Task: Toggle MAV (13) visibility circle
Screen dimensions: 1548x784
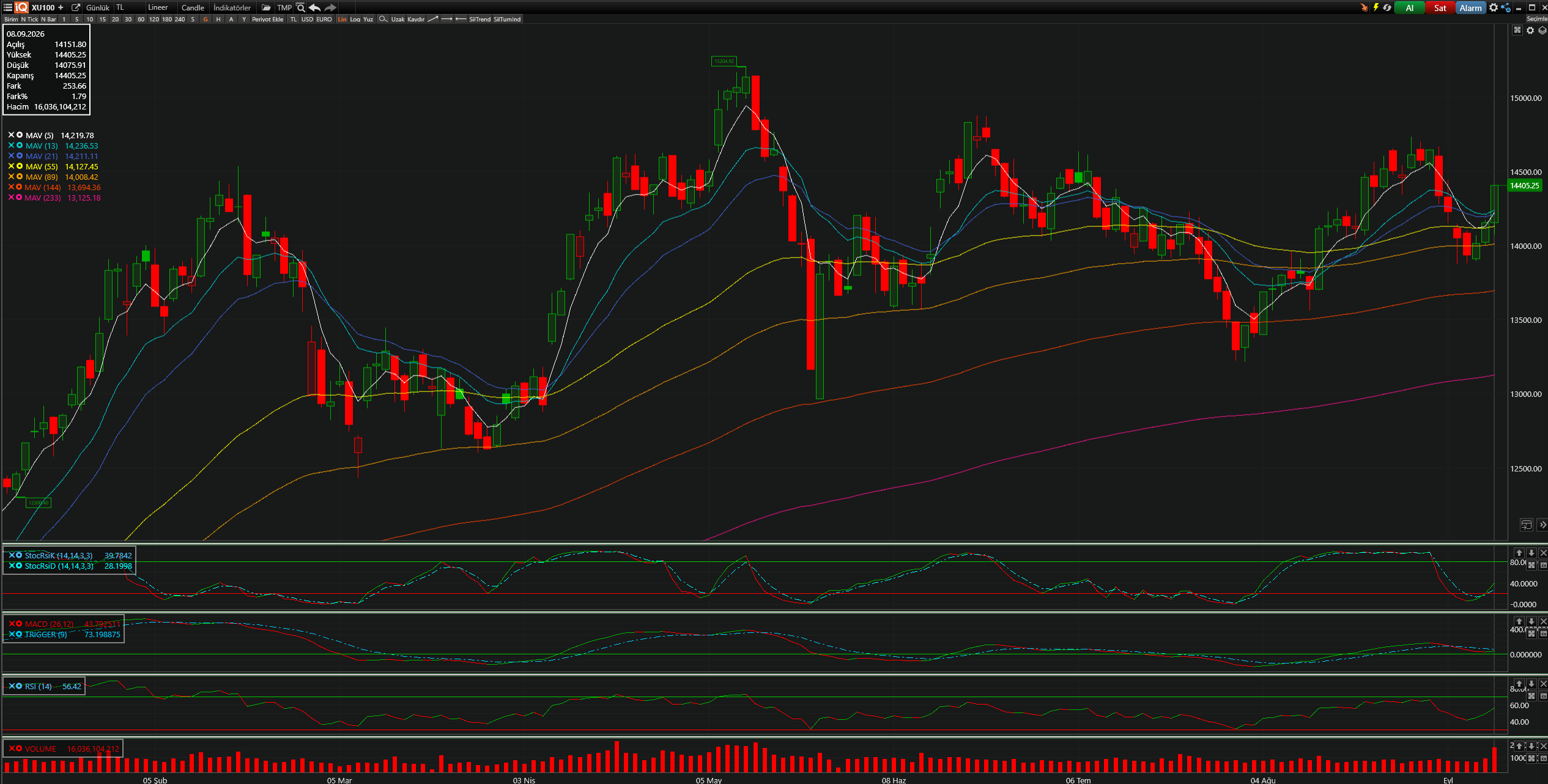Action: click(20, 146)
